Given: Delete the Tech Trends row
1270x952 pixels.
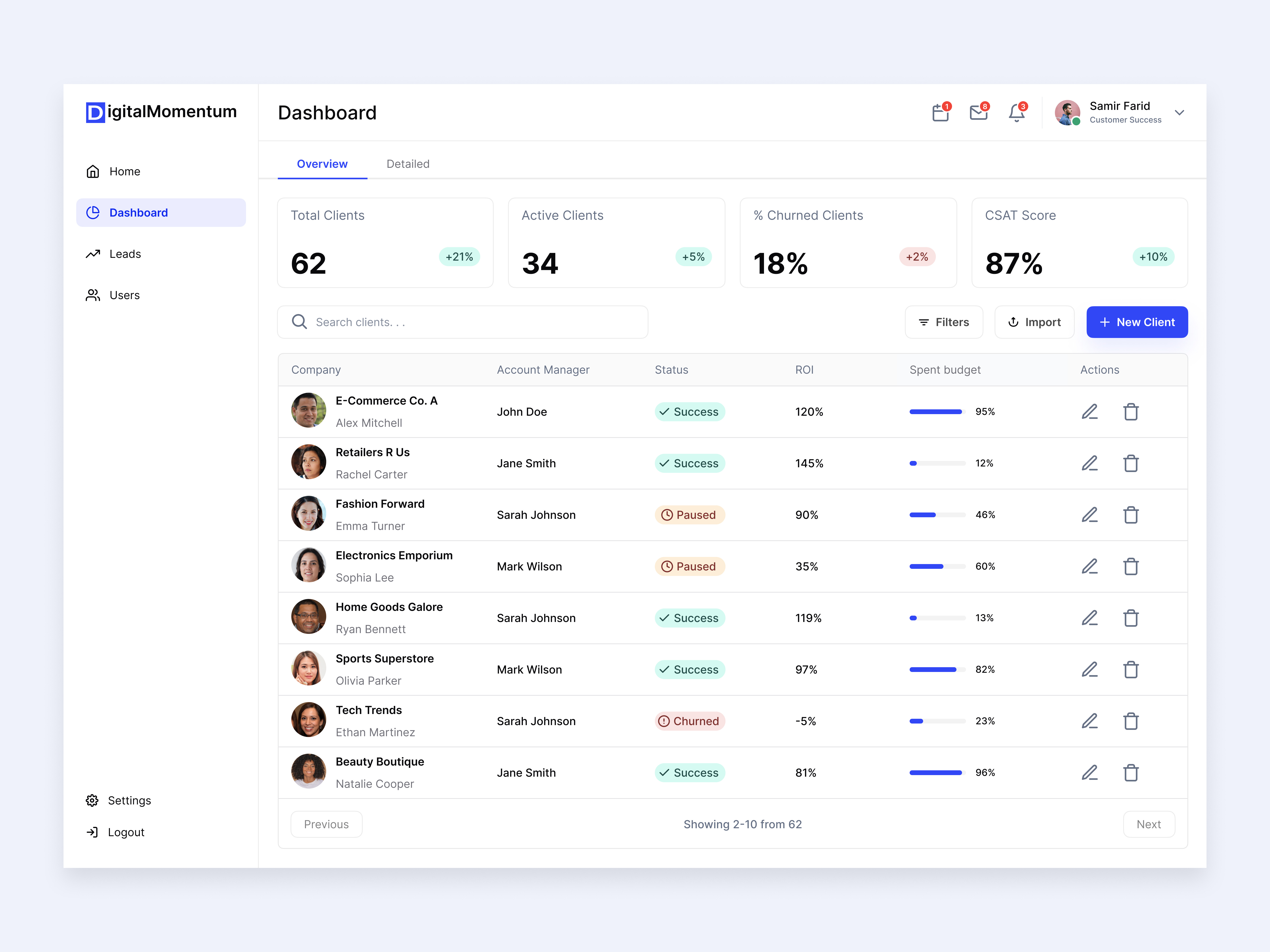Looking at the screenshot, I should click(1131, 721).
